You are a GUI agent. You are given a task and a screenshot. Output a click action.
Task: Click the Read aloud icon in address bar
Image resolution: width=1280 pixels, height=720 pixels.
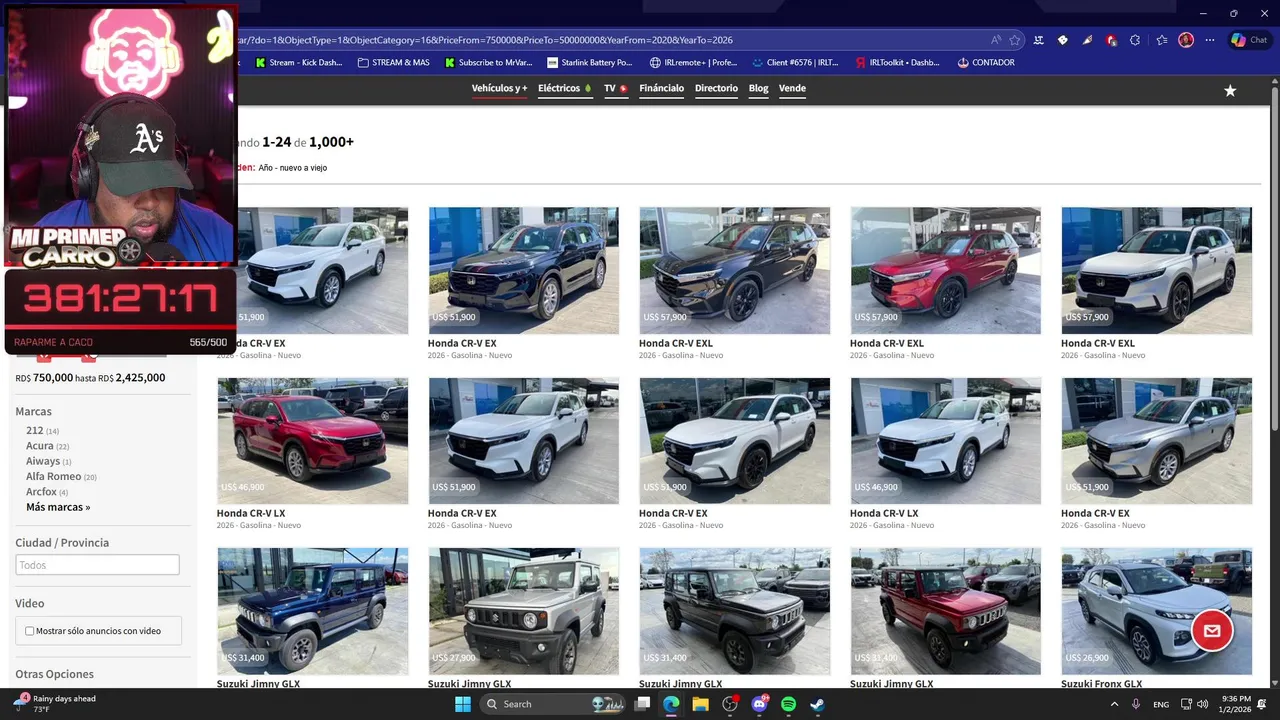[996, 40]
